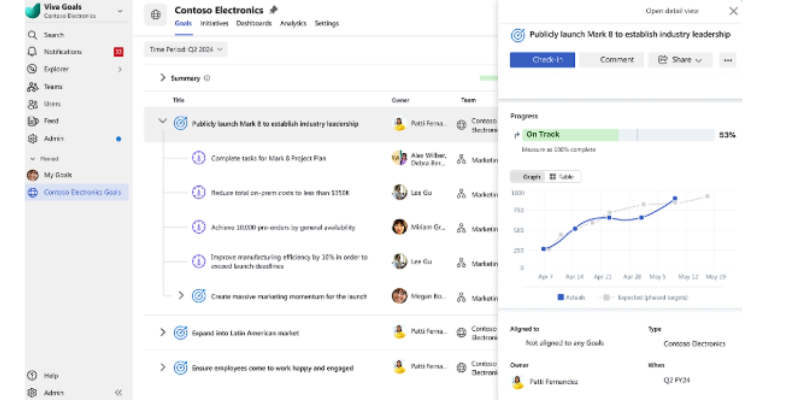Click the Viva Goals logo icon
Screen dimensions: 800x400
click(33, 11)
